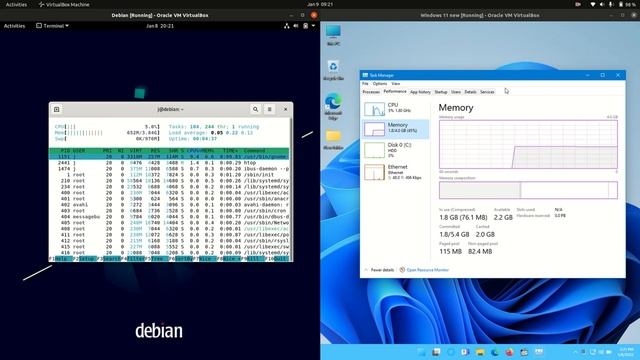Switch to the Details tab in Task Manager
This screenshot has height=360, width=640.
tap(470, 92)
